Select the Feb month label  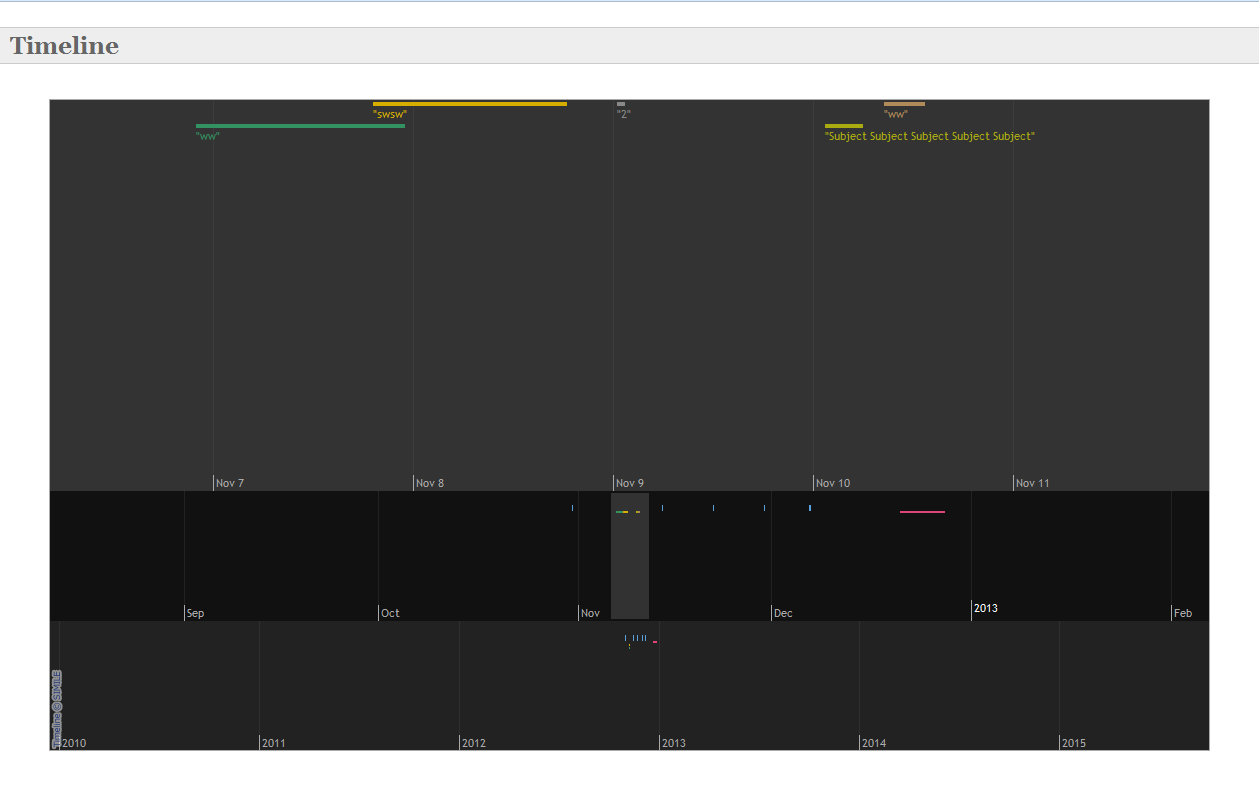(1183, 613)
